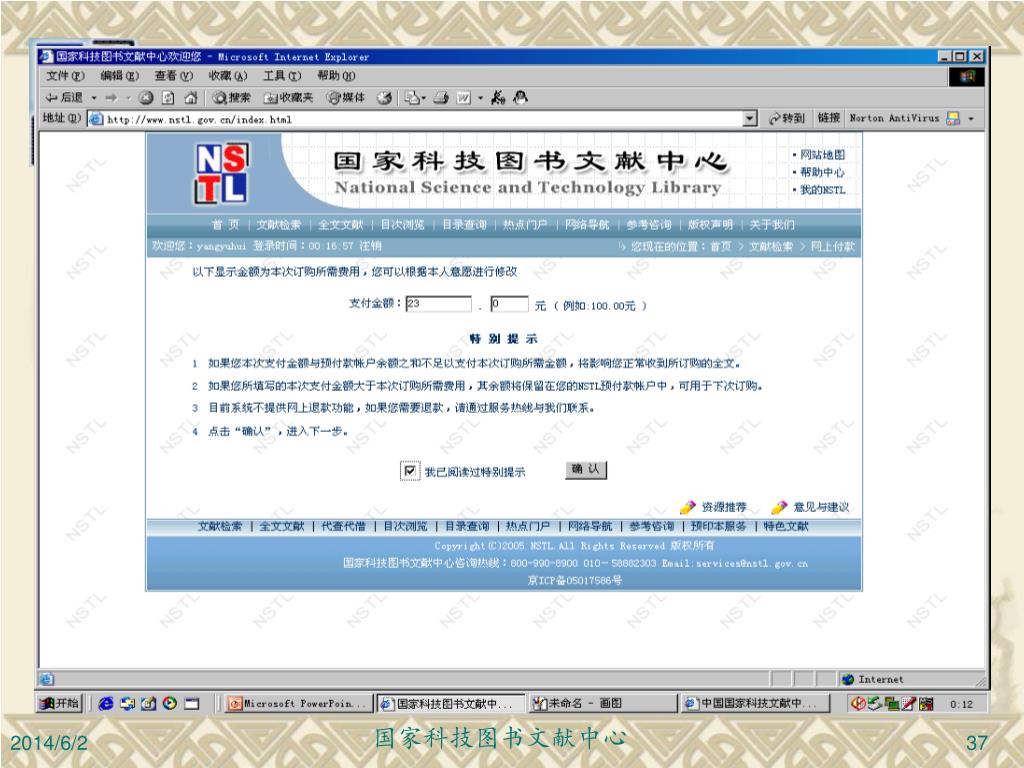Click the NSTL logo on the page
1024x768 pixels.
click(x=221, y=173)
